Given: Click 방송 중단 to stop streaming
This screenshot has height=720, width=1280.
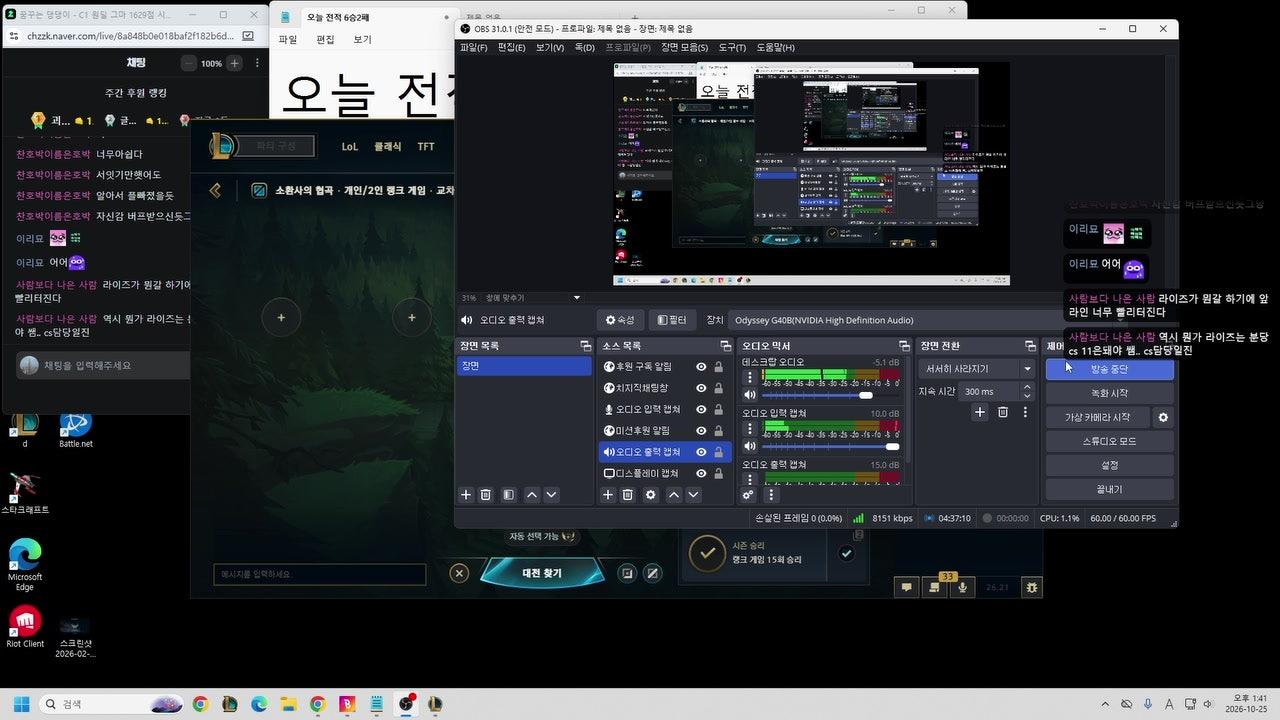Looking at the screenshot, I should (x=1109, y=369).
